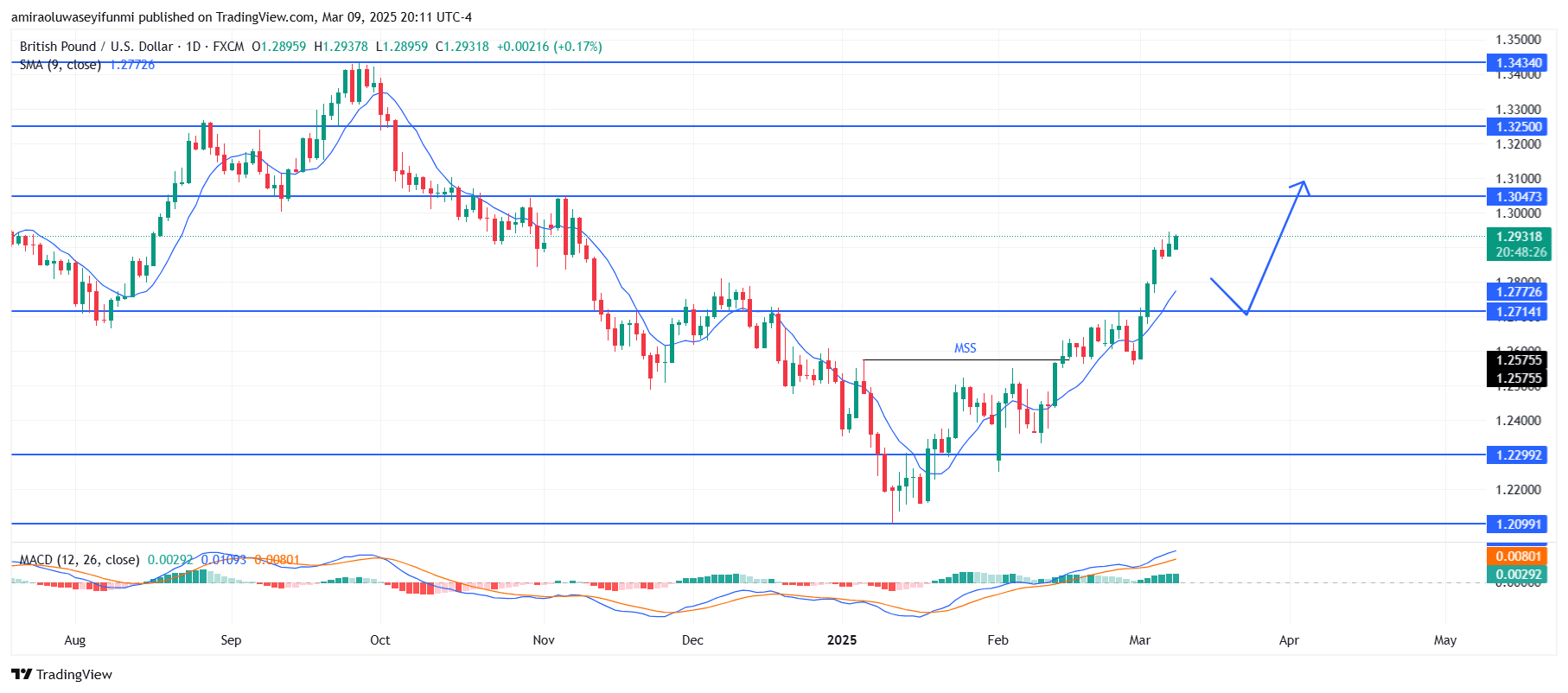Click the 1.27141 price level label
This screenshot has height=693, width=1568.
[x=1517, y=312]
